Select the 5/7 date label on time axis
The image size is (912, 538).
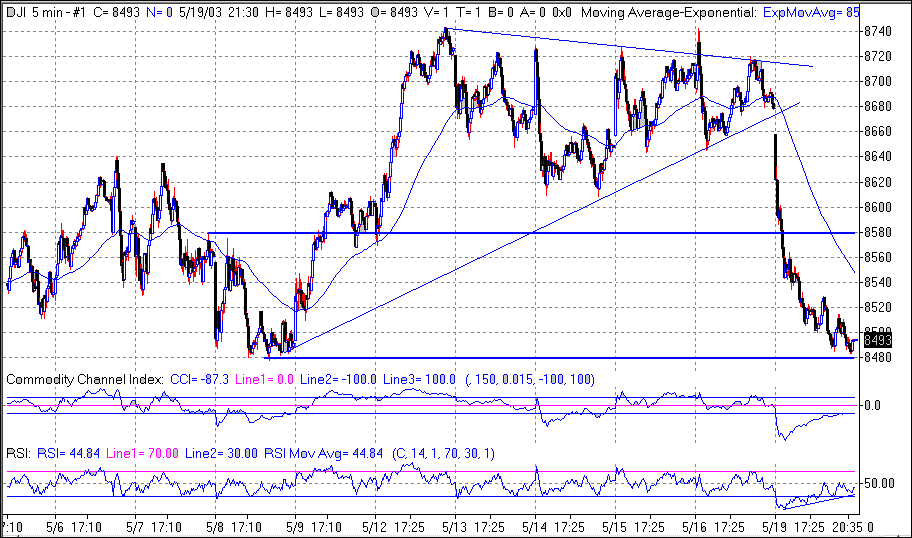135,528
